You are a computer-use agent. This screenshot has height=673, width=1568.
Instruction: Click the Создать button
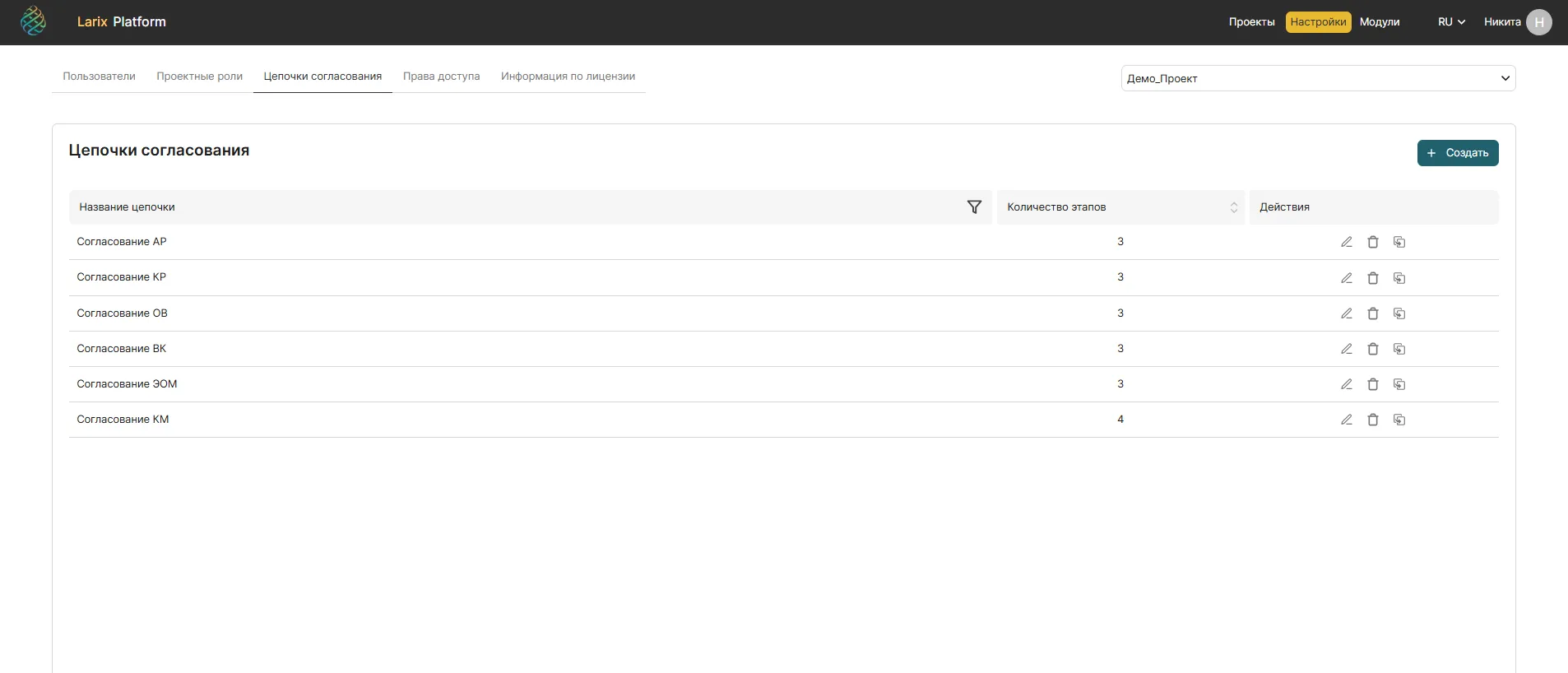pos(1458,153)
